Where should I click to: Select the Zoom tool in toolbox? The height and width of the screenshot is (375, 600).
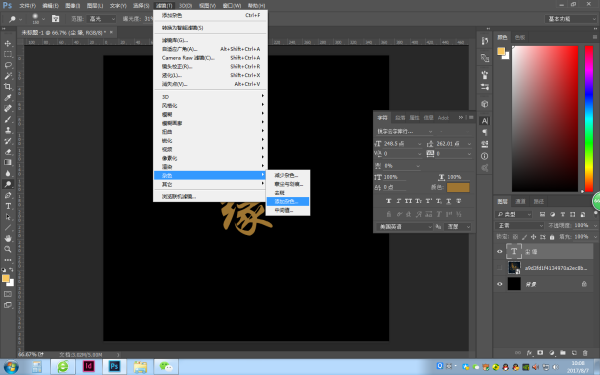8,249
